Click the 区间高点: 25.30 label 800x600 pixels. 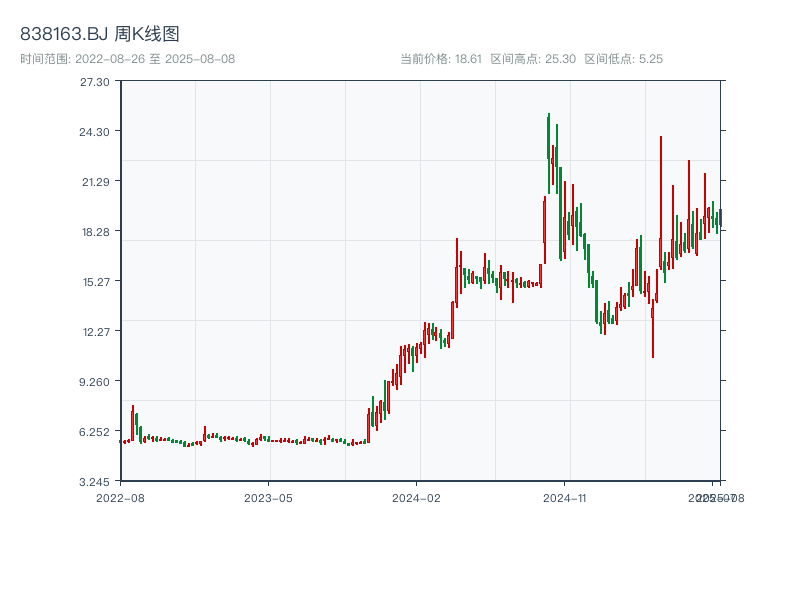[x=533, y=59]
